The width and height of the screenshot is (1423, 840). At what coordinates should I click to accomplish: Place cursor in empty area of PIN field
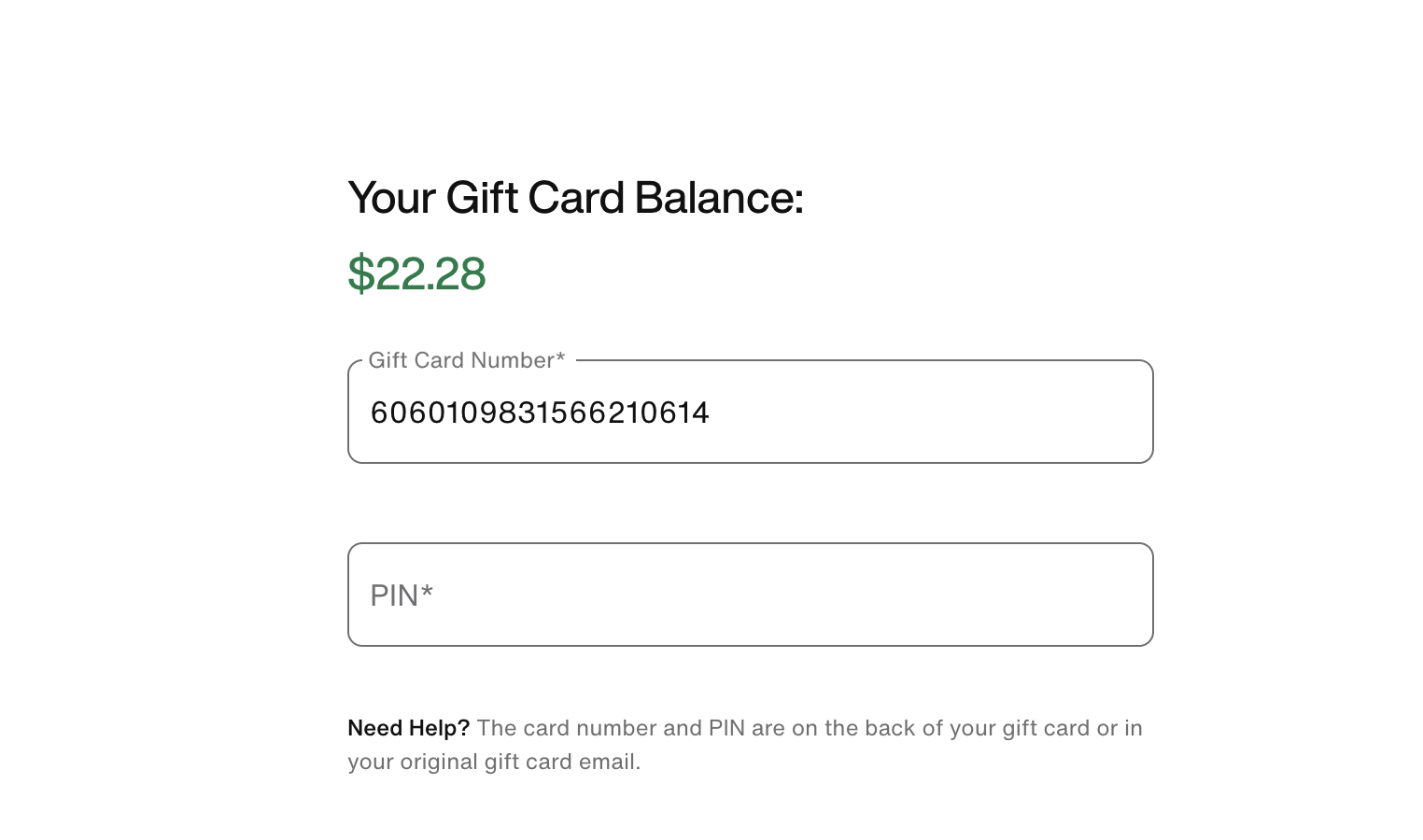[x=794, y=595]
